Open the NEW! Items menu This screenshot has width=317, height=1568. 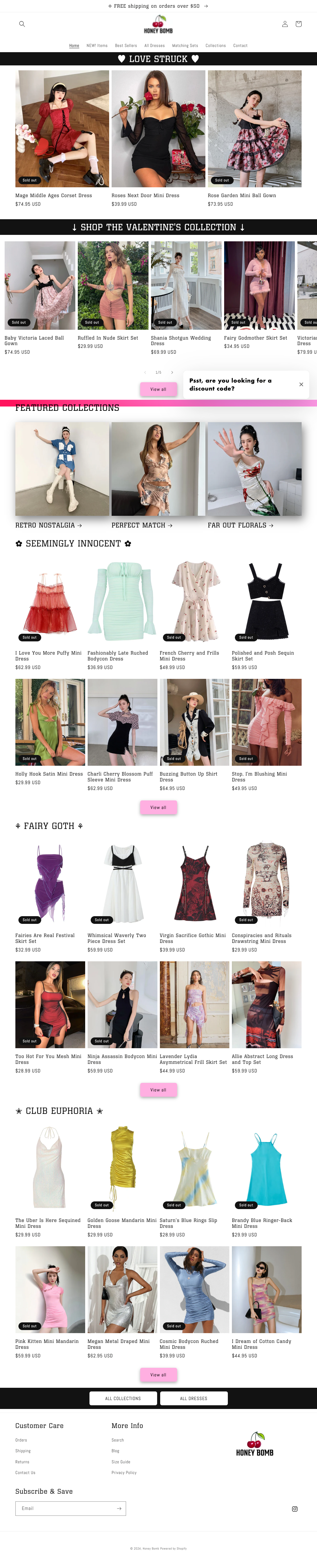coord(97,46)
